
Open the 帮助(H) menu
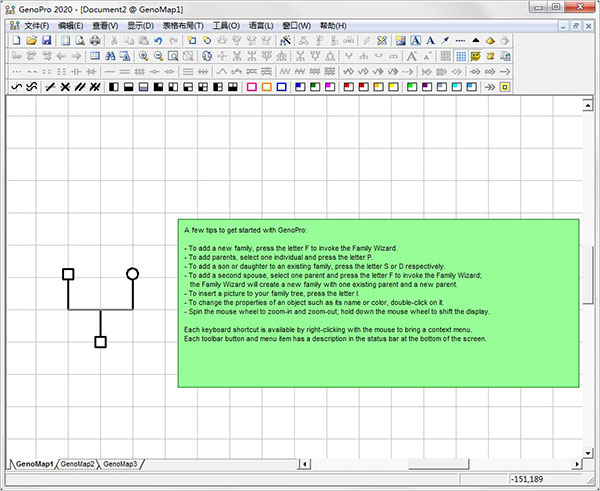coord(334,25)
